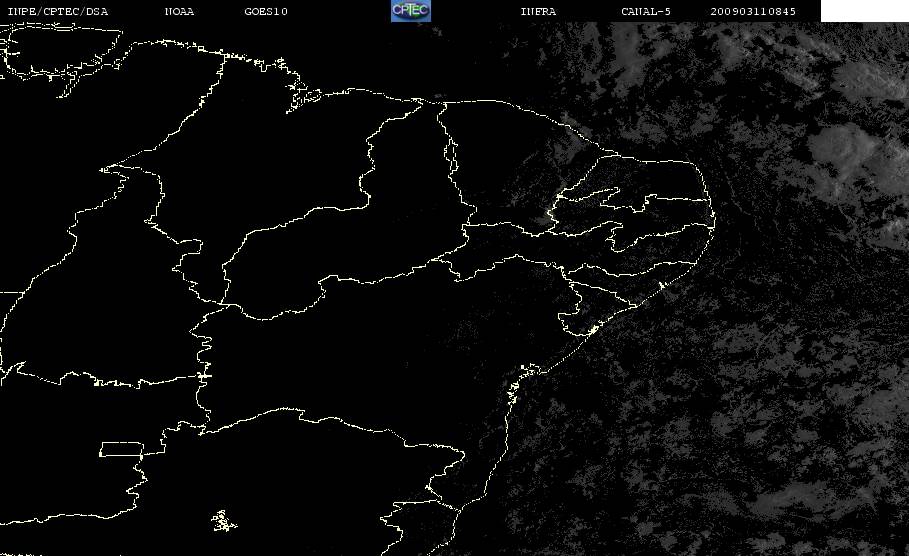Click the INFRA label in the header
This screenshot has width=909, height=556.
coord(538,11)
